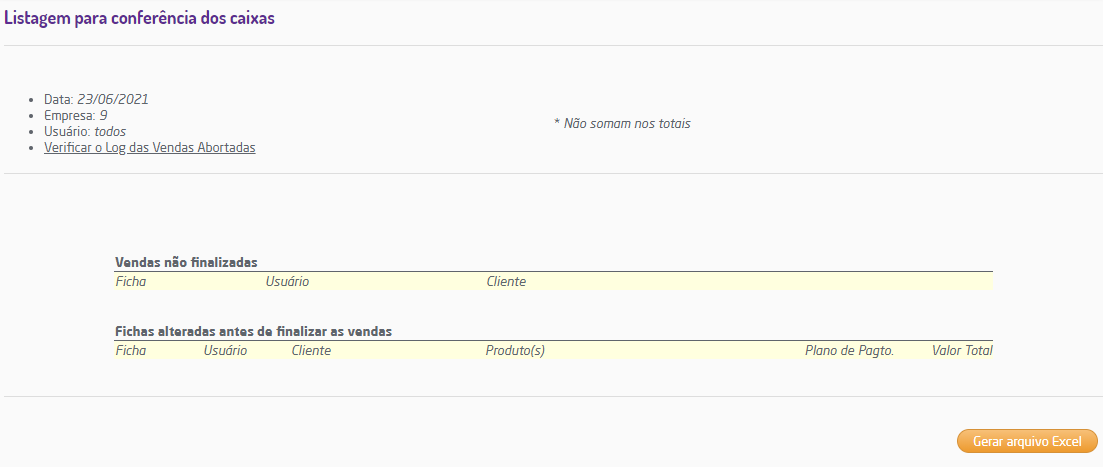Select the date value 23/06/2021
Screen dimensions: 1103x467
pos(113,99)
